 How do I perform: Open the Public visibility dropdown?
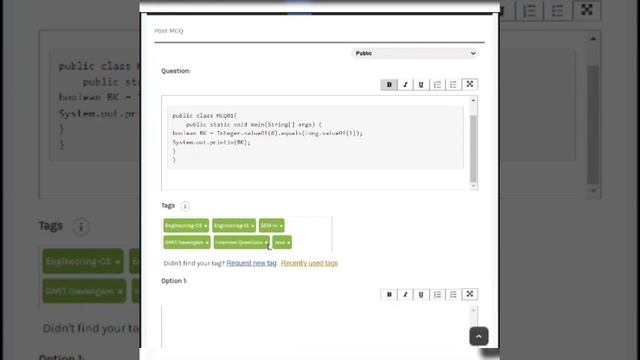[414, 53]
